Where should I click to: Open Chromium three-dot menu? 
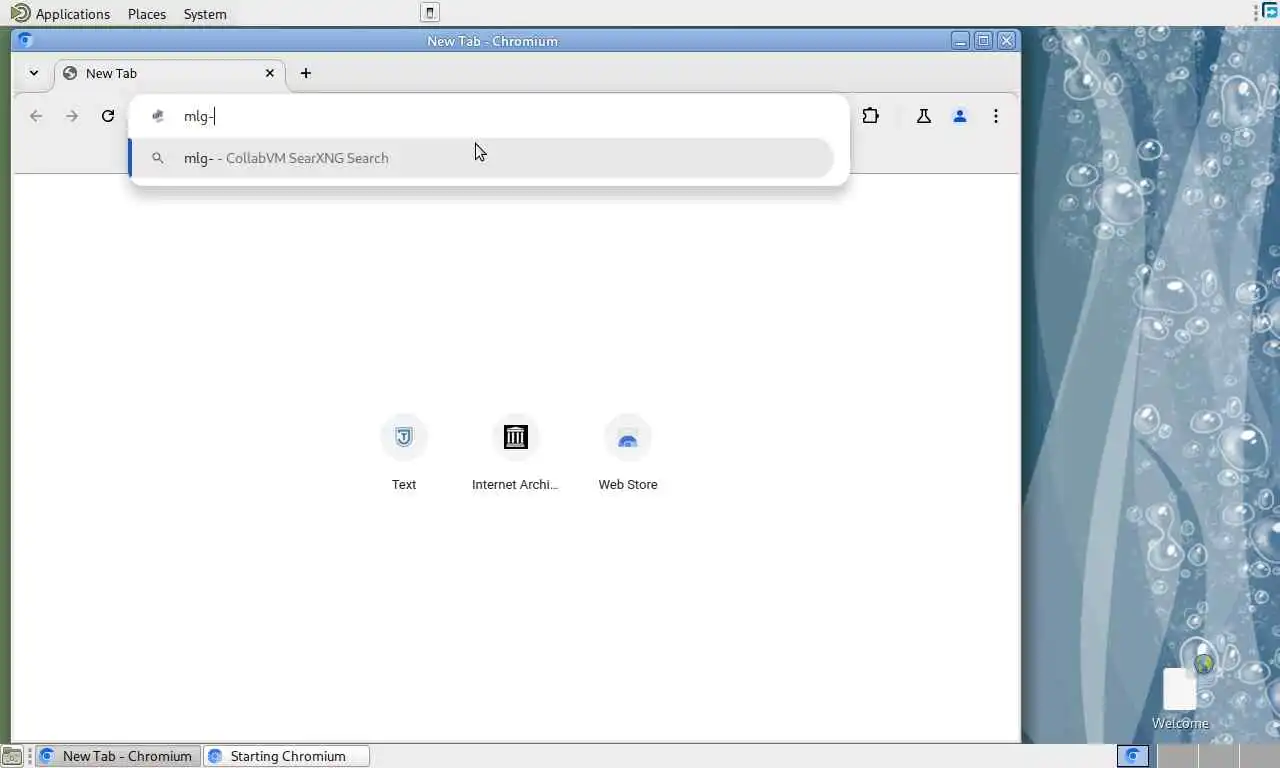(996, 116)
